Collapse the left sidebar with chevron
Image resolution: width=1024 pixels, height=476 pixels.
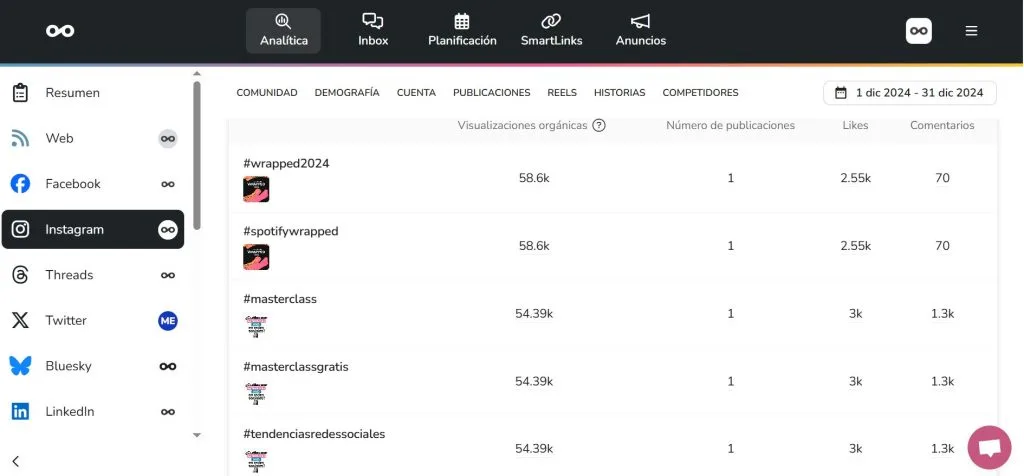16,461
